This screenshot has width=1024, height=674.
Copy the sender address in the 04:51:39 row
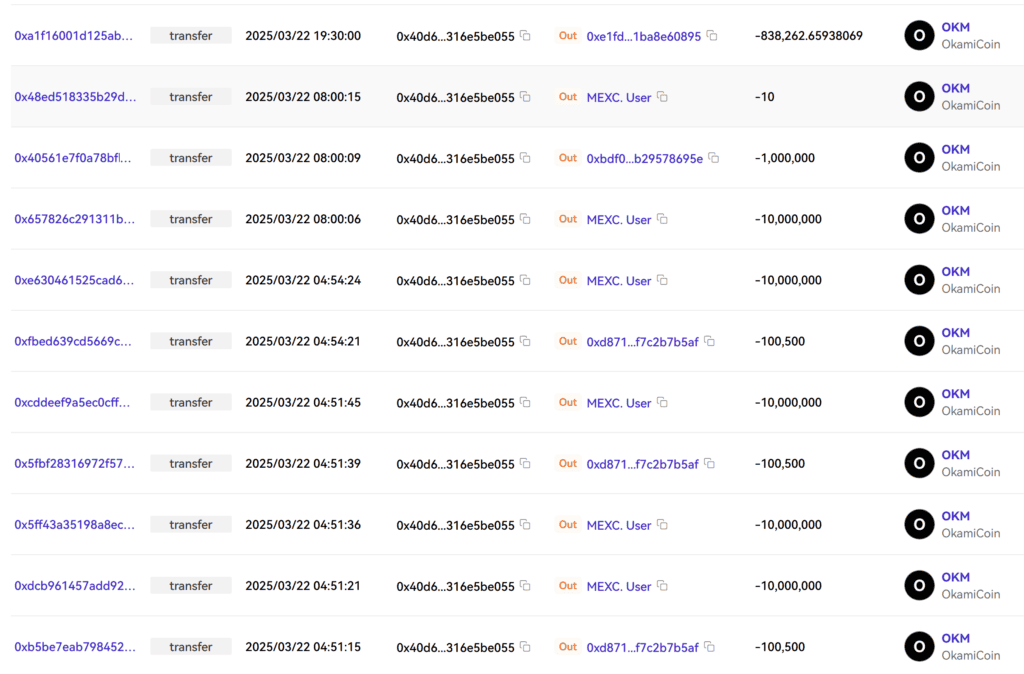pyautogui.click(x=525, y=464)
